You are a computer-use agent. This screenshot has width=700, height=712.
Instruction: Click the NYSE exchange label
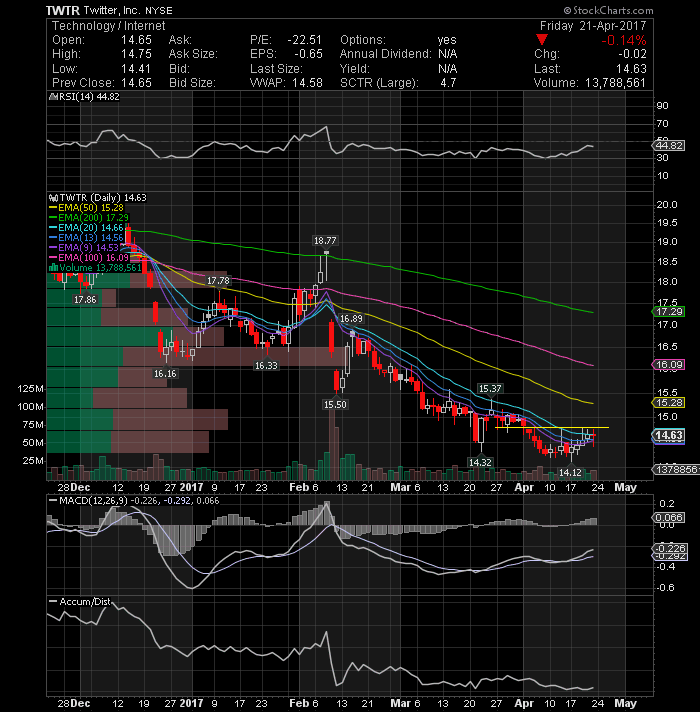(x=158, y=11)
